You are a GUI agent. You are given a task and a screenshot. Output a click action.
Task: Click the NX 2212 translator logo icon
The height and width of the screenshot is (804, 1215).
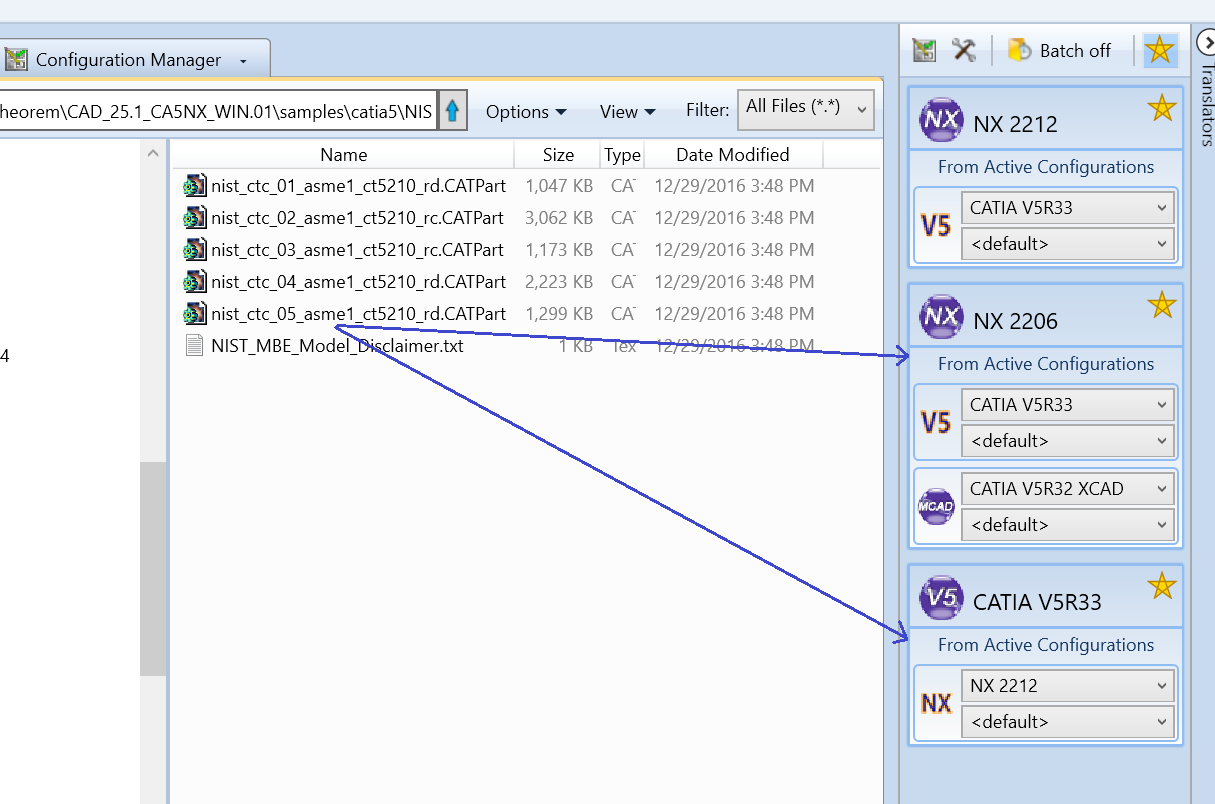click(x=941, y=119)
